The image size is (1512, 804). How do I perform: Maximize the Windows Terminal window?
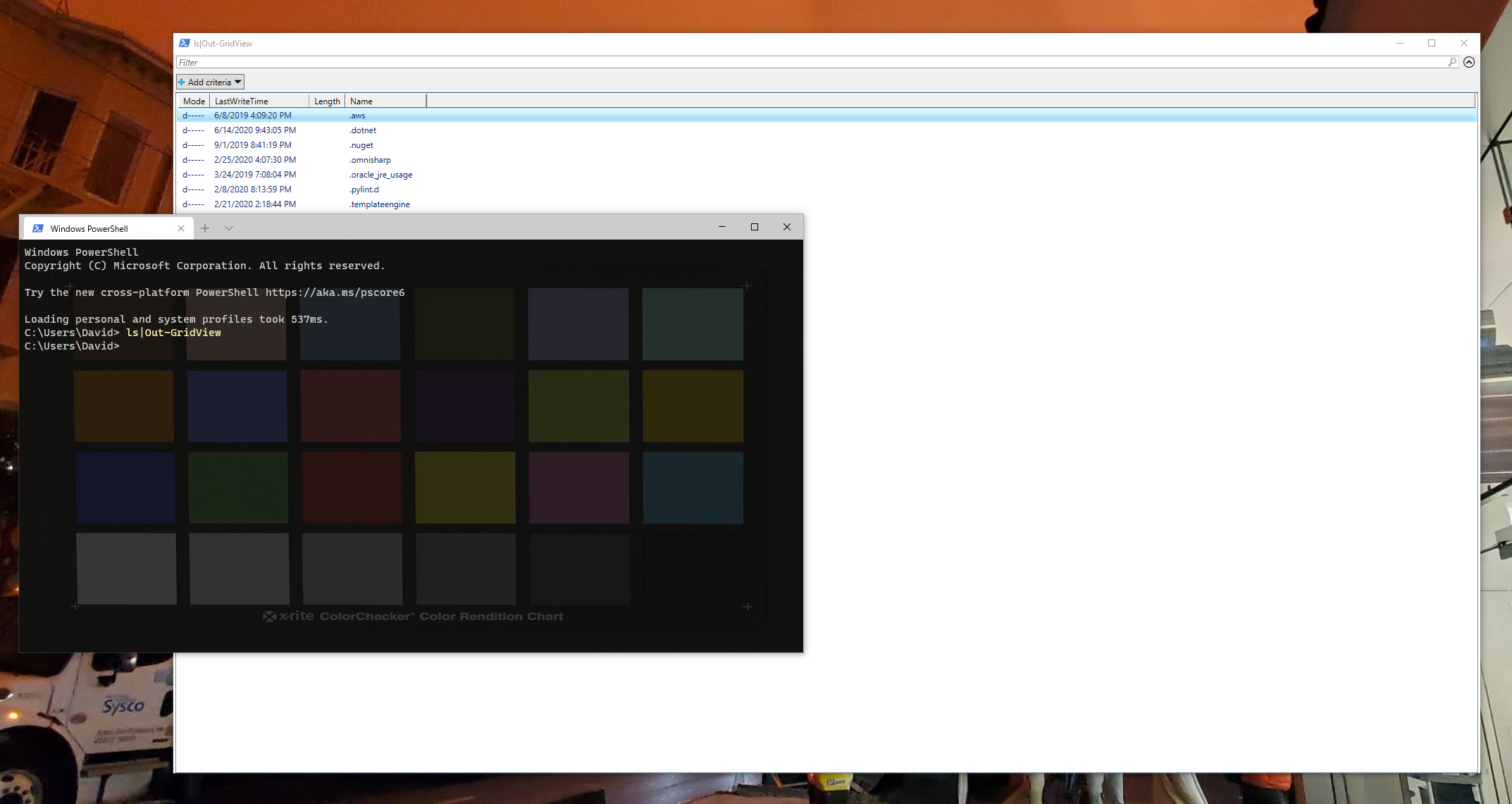[x=755, y=227]
